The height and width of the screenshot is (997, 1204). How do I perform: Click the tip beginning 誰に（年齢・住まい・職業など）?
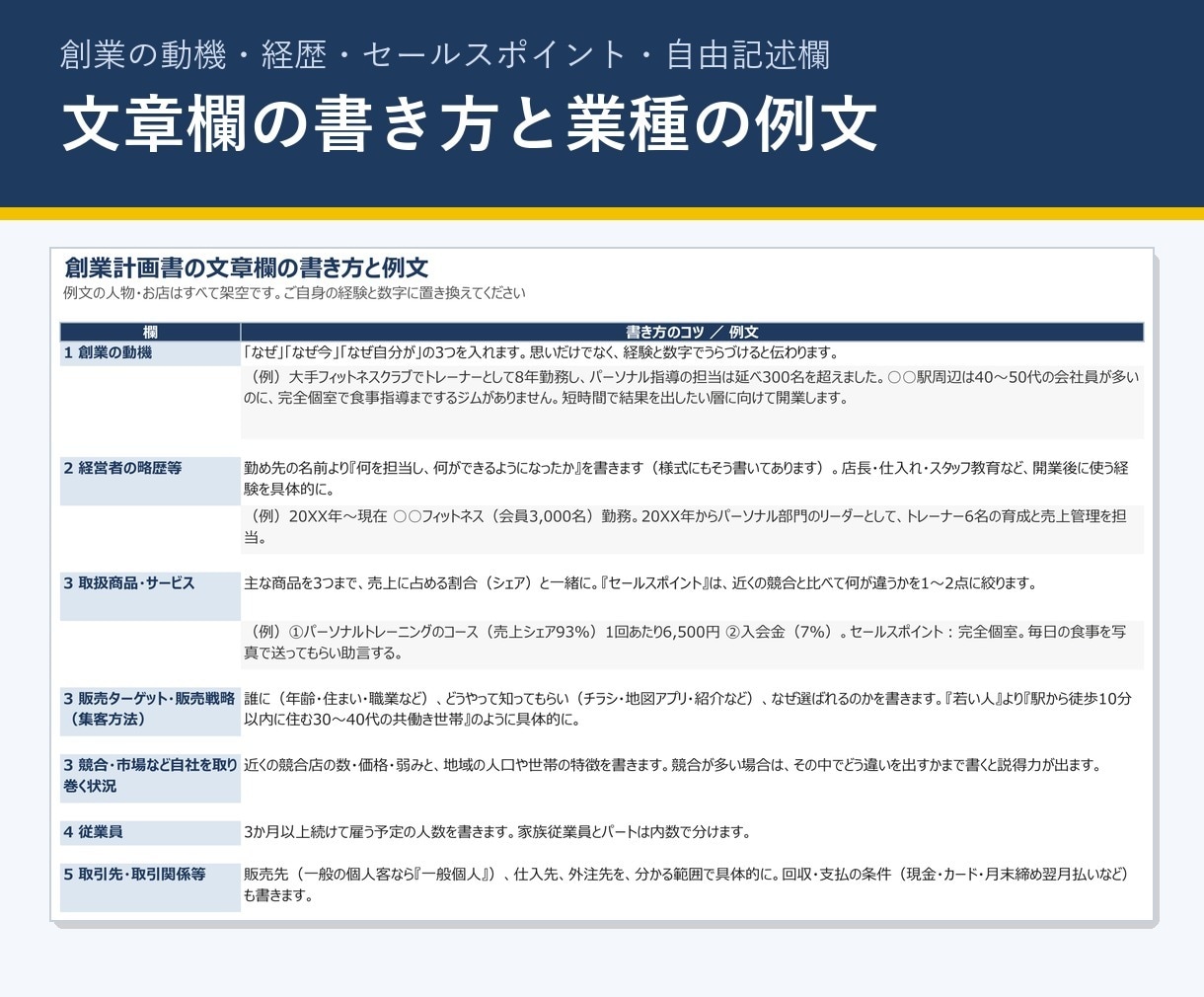692,710
